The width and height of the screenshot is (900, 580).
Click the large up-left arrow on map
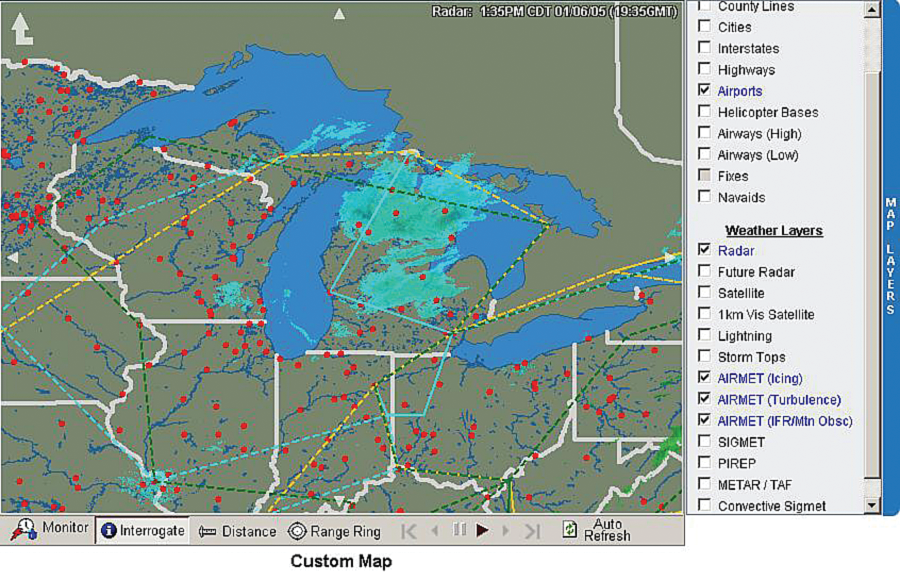click(23, 27)
